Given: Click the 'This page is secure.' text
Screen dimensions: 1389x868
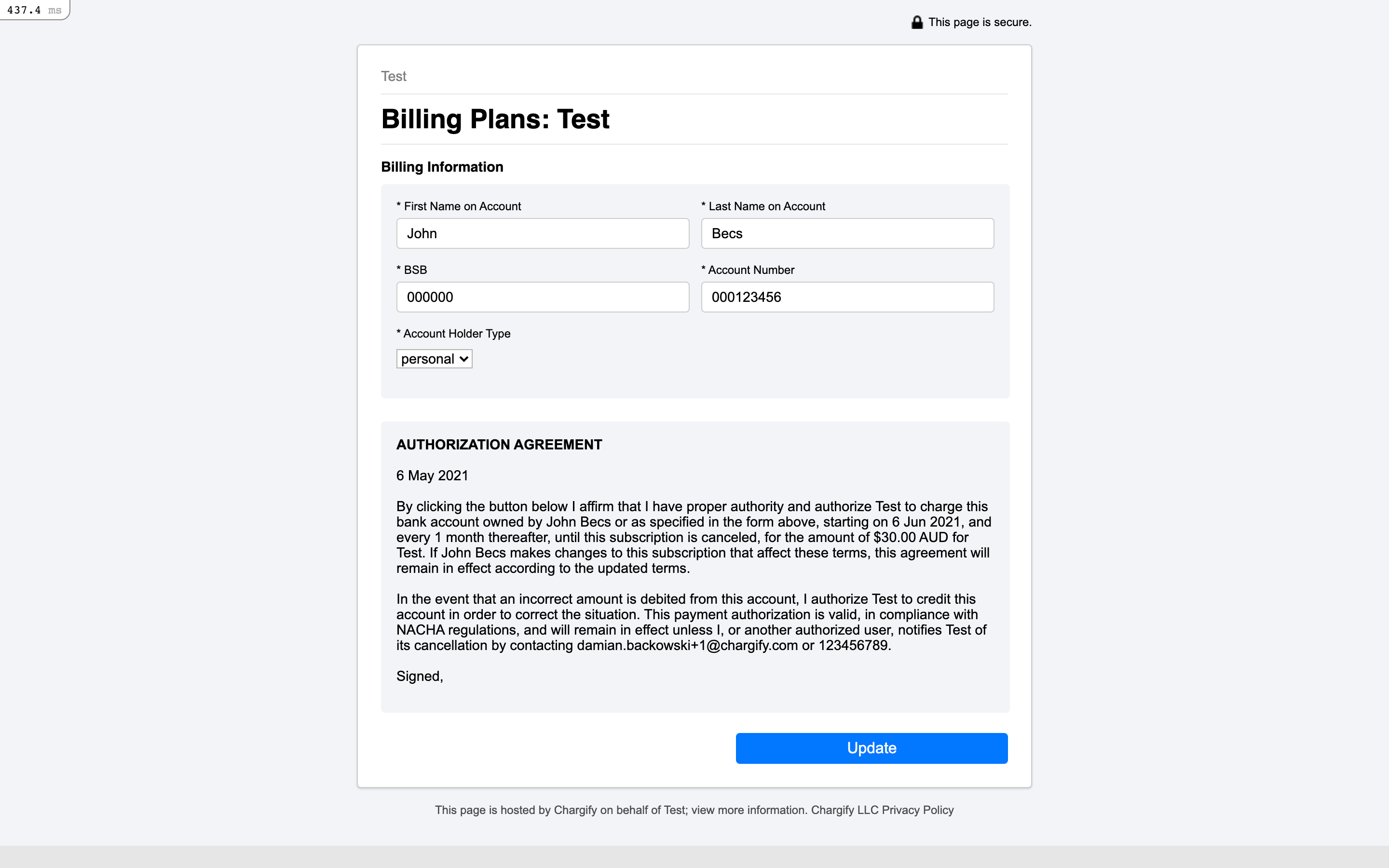Looking at the screenshot, I should [980, 22].
